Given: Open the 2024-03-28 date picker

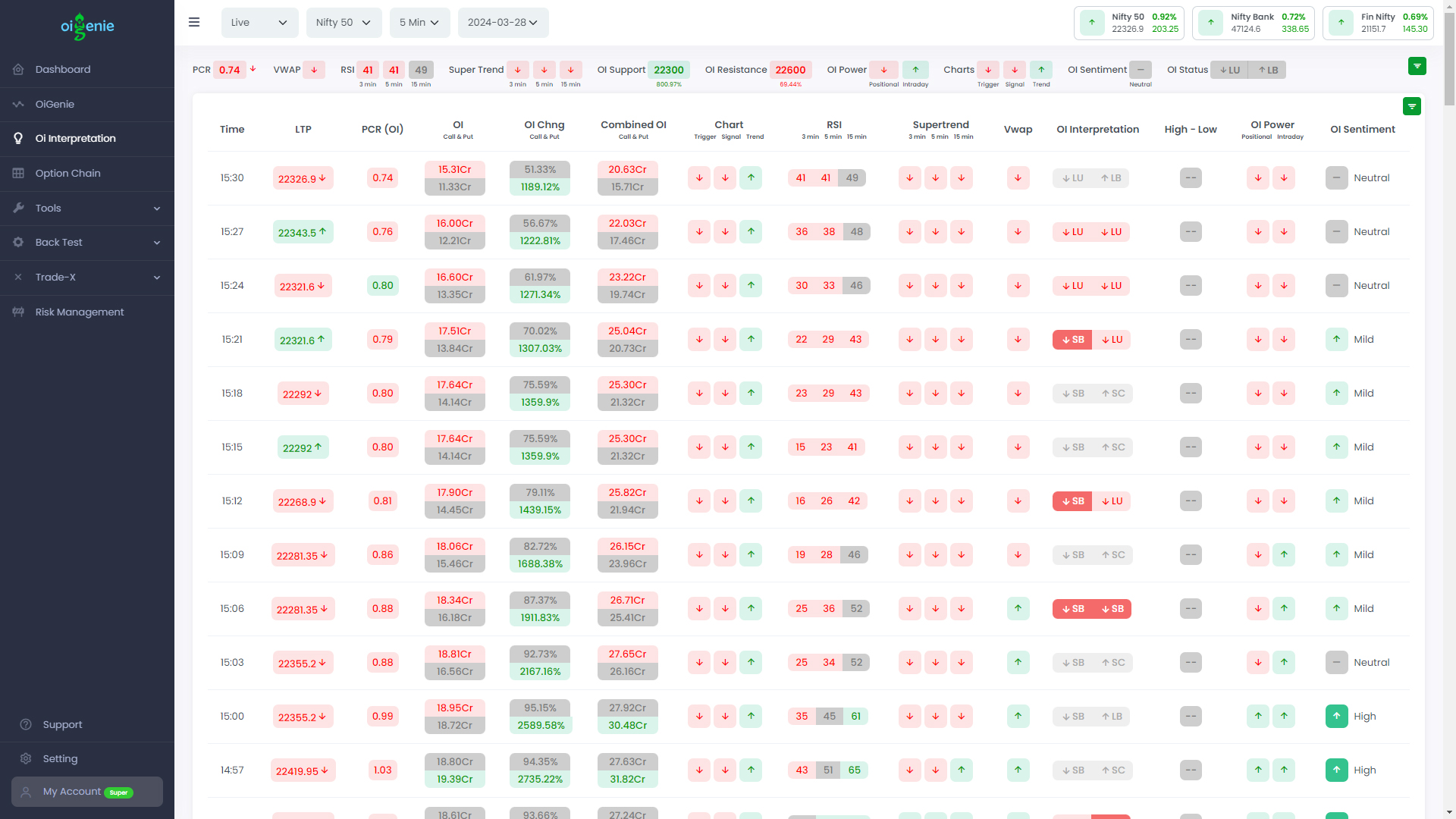Looking at the screenshot, I should tap(503, 23).
